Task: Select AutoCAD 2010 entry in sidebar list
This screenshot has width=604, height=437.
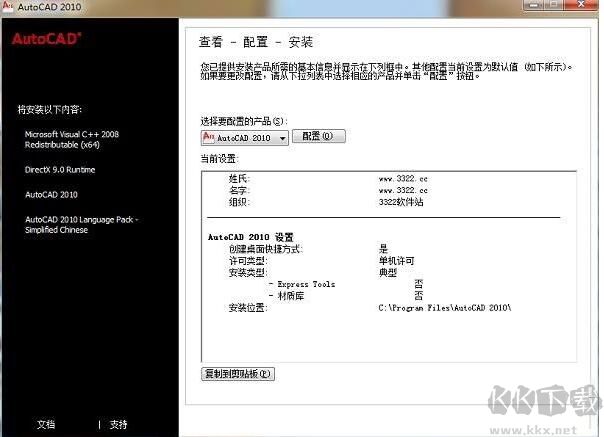Action: point(51,195)
